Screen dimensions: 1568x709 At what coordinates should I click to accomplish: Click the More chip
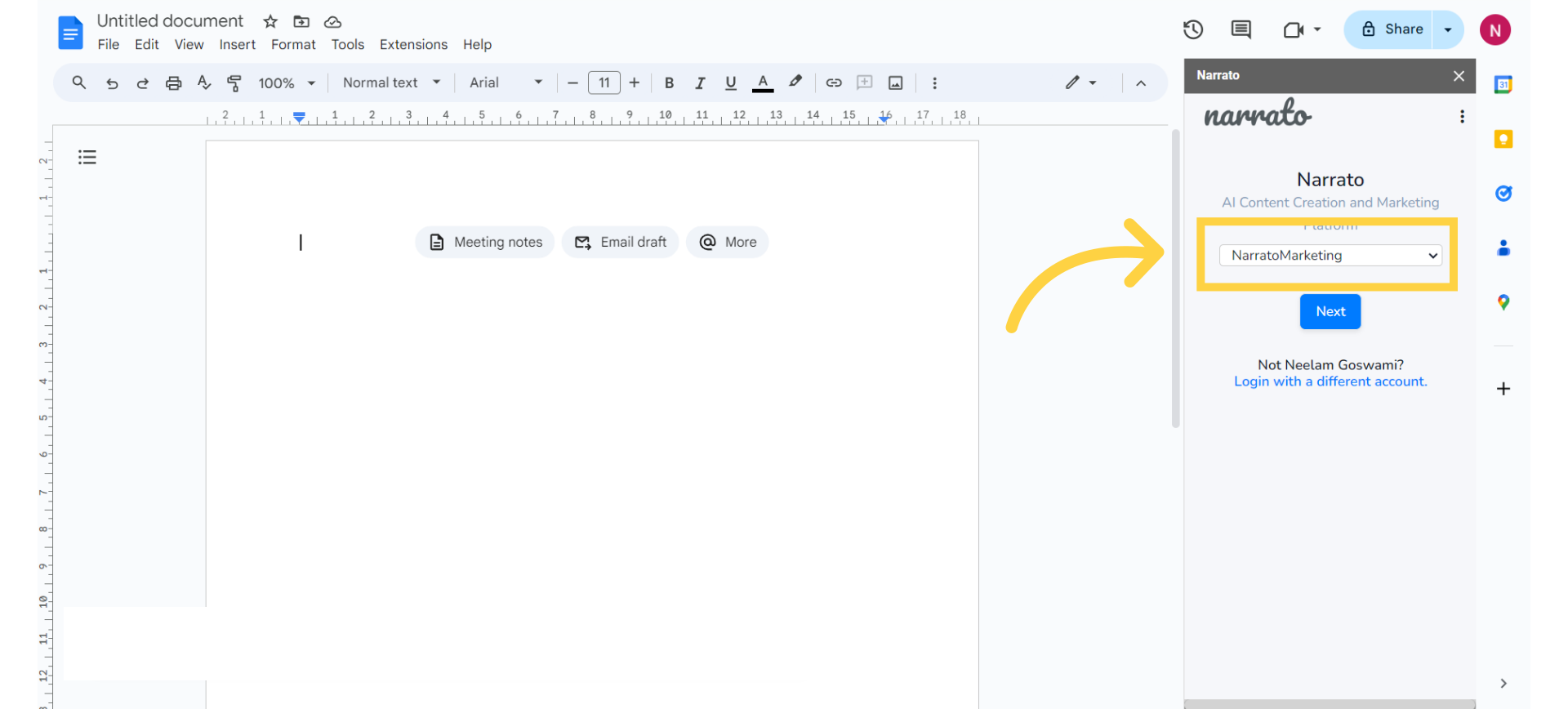[728, 242]
